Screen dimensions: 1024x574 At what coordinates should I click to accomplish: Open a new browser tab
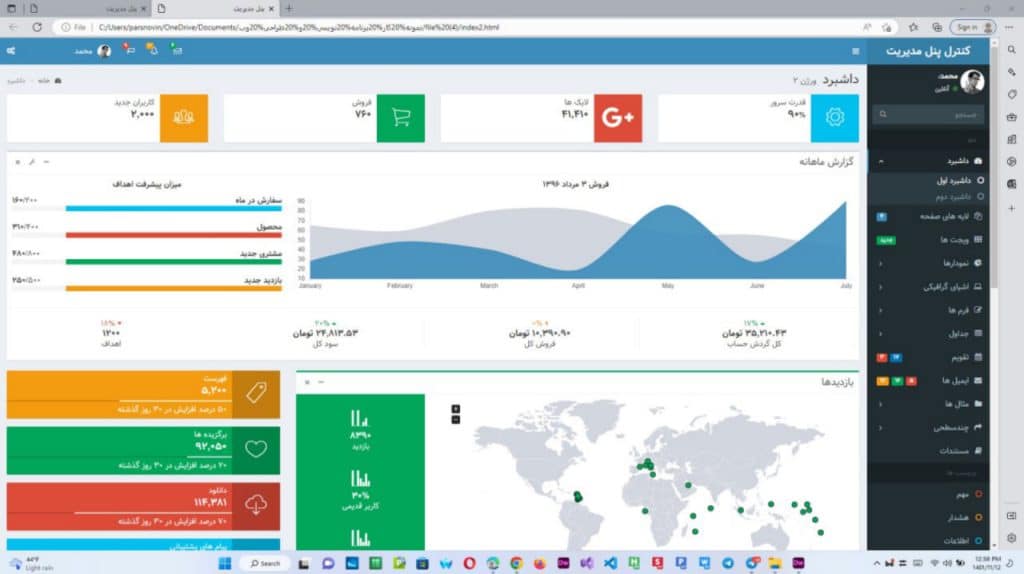coord(289,9)
